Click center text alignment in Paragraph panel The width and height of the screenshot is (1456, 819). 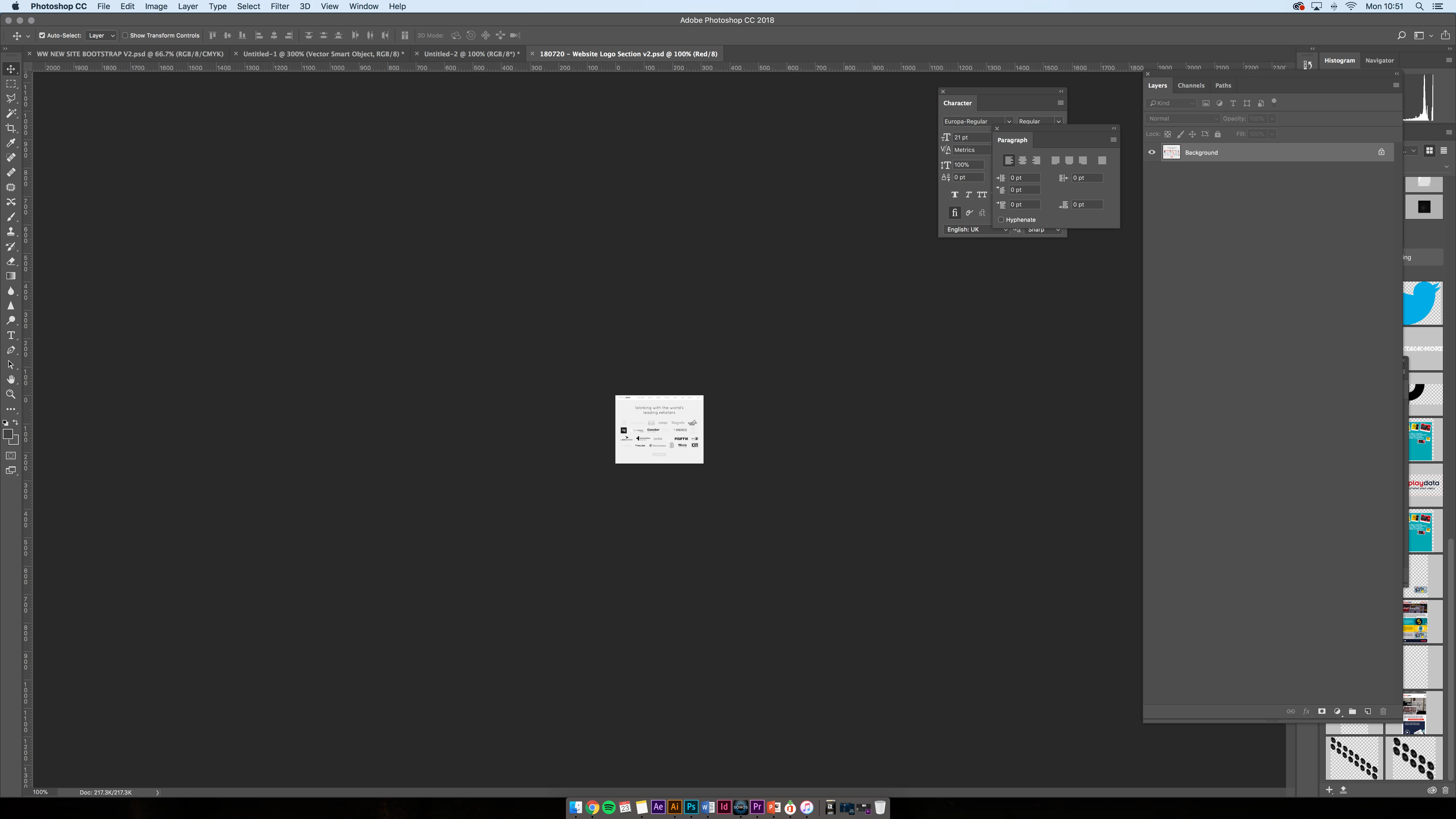point(1022,160)
